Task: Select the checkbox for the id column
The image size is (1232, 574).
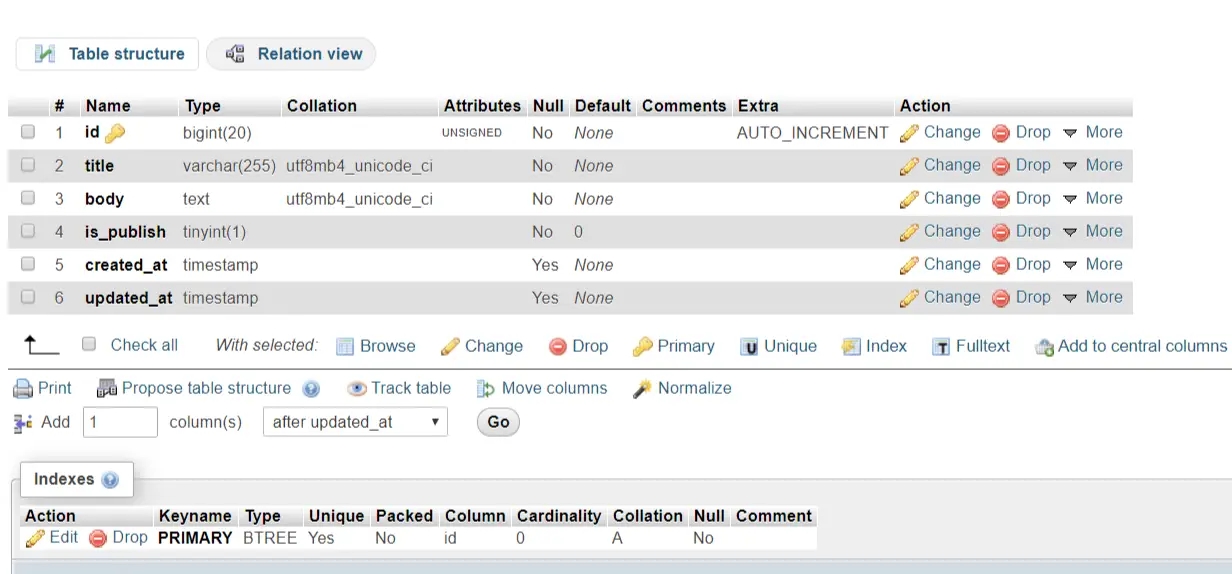Action: tap(28, 132)
